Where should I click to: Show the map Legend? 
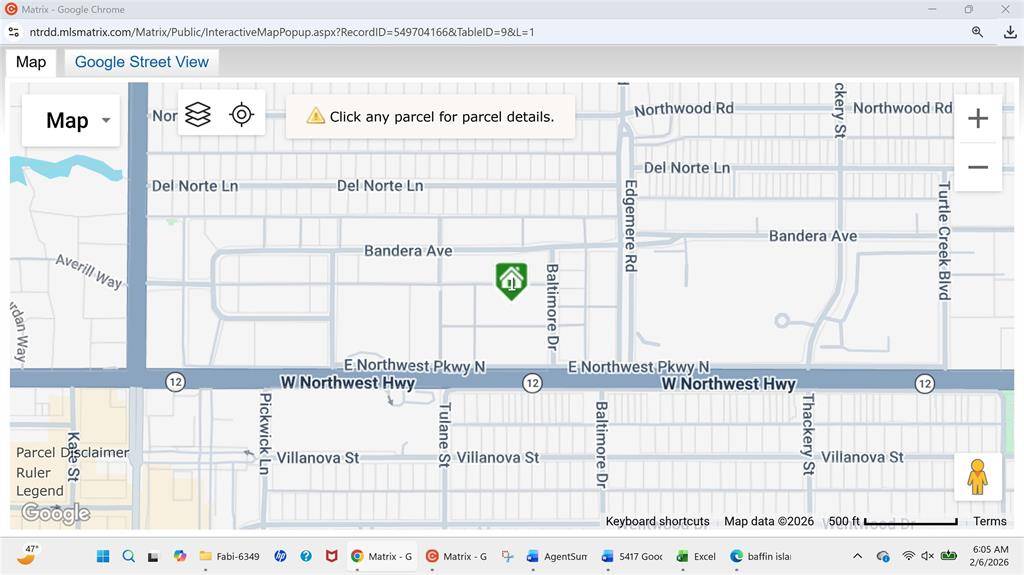click(39, 491)
